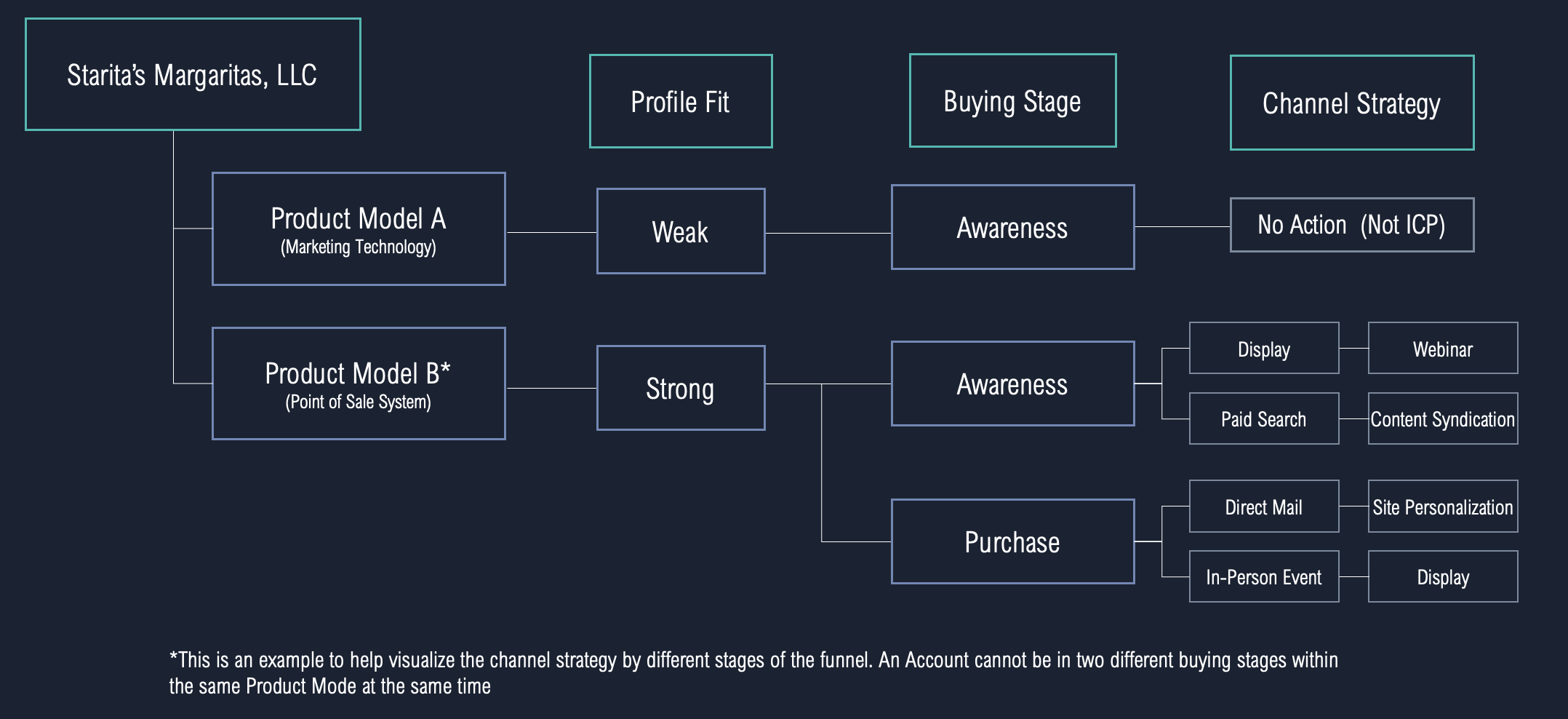
Task: Select Product Model B Point of Sale node
Action: [359, 384]
